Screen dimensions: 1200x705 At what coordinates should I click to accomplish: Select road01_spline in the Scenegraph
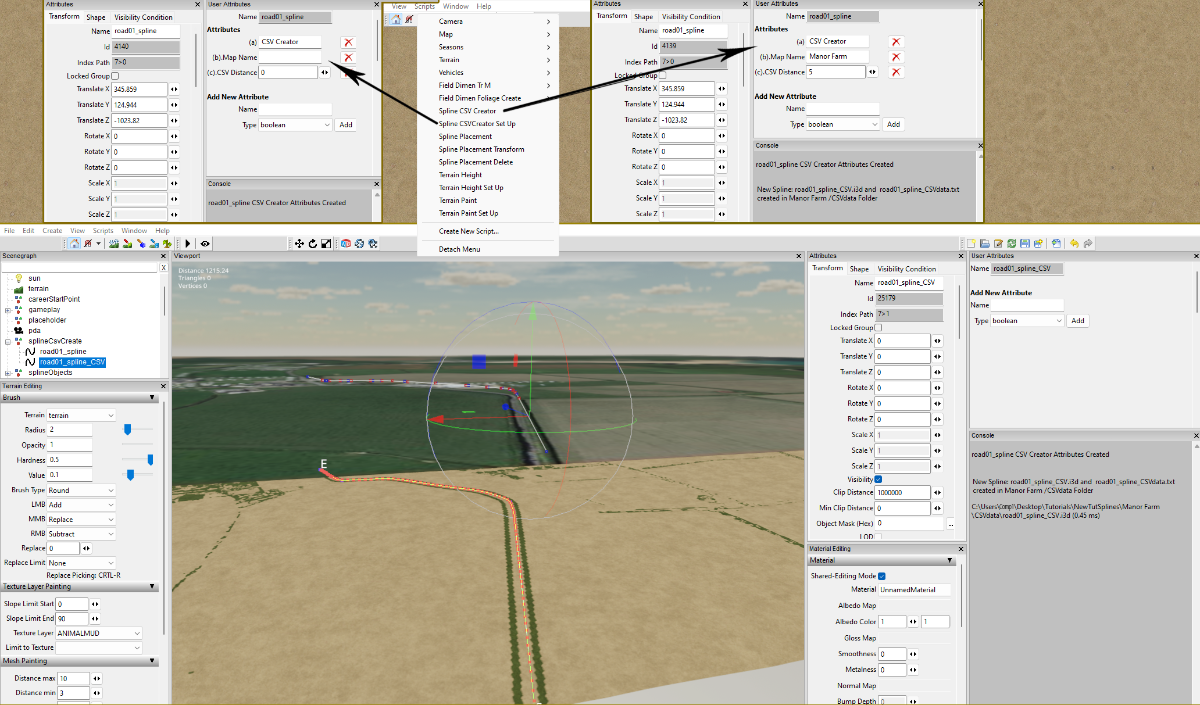coord(62,352)
